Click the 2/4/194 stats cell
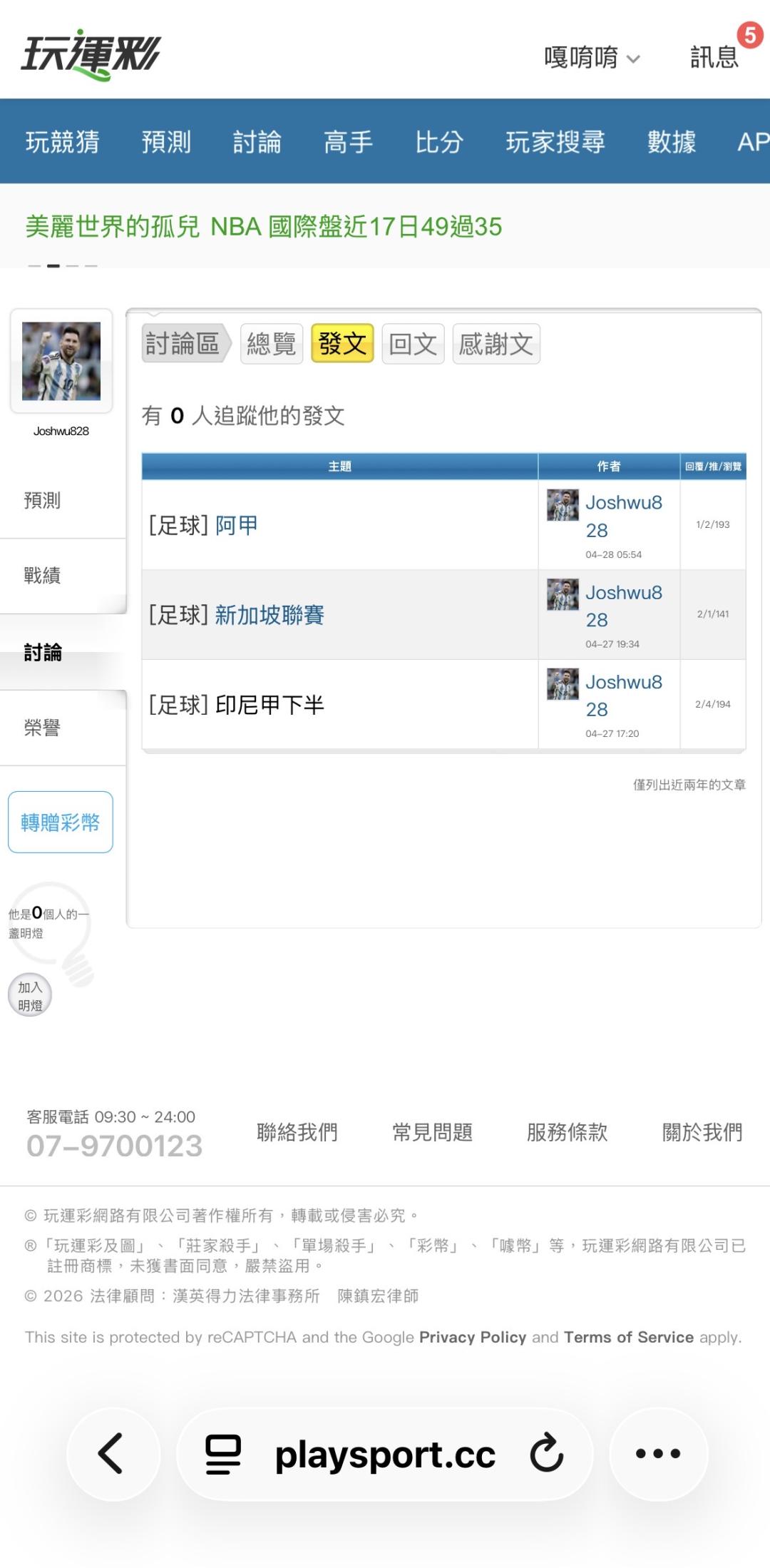 click(713, 704)
